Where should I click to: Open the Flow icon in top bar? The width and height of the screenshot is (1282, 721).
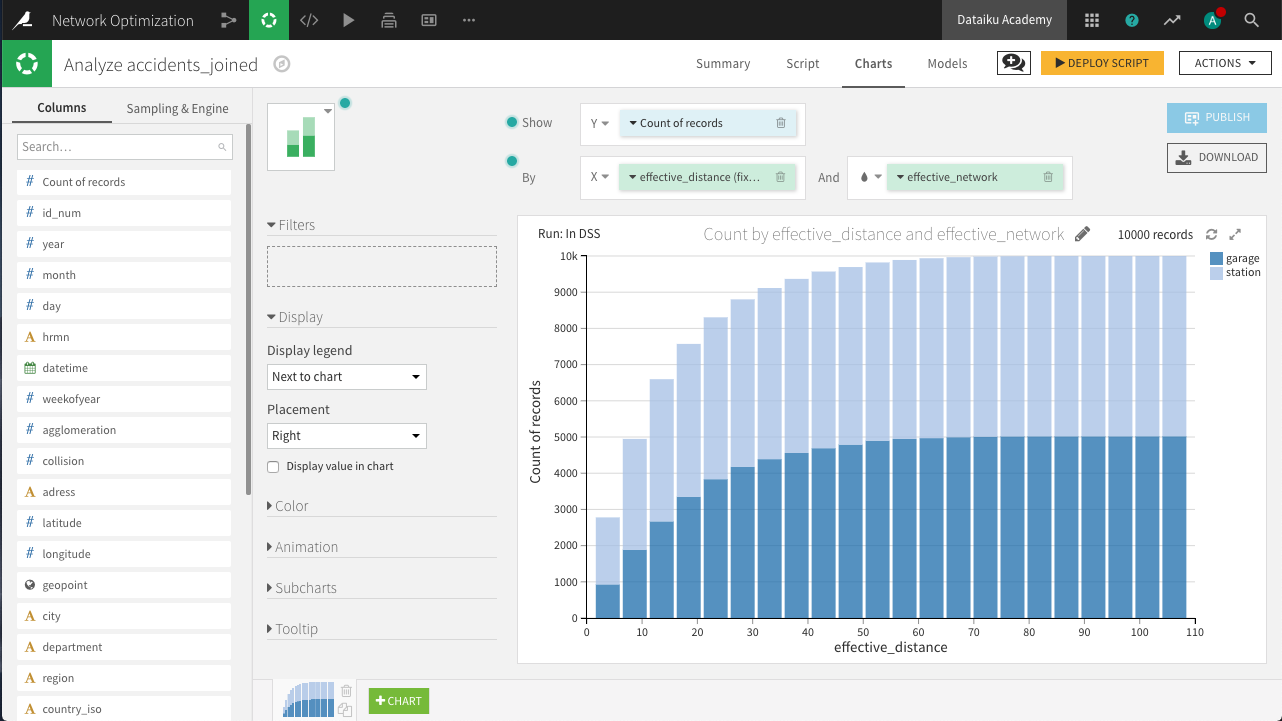(229, 20)
